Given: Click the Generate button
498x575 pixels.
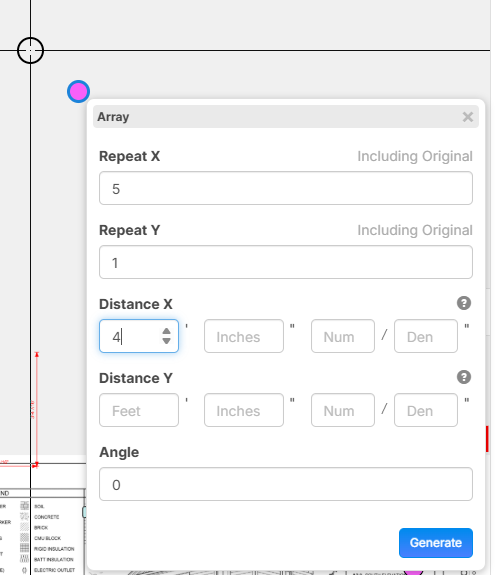Looking at the screenshot, I should click(x=436, y=543).
